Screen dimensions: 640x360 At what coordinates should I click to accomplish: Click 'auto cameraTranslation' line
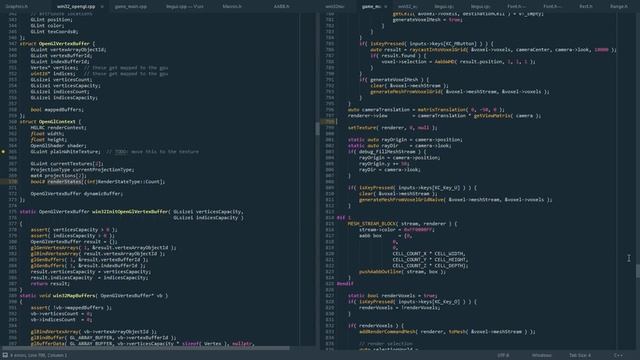(x=426, y=109)
